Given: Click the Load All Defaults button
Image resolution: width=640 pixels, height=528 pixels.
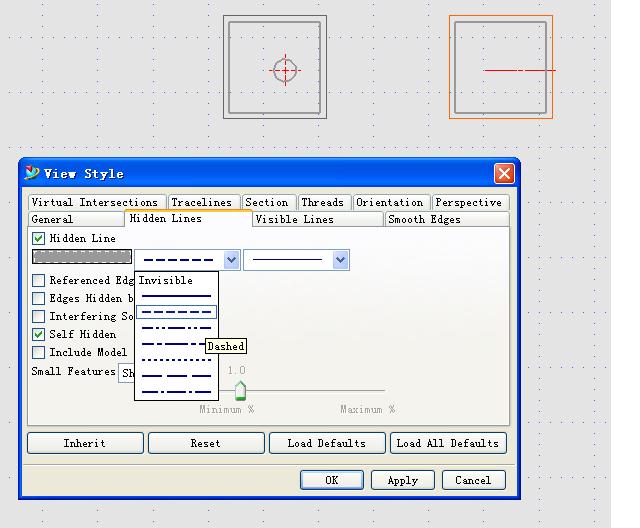Looking at the screenshot, I should pos(448,443).
